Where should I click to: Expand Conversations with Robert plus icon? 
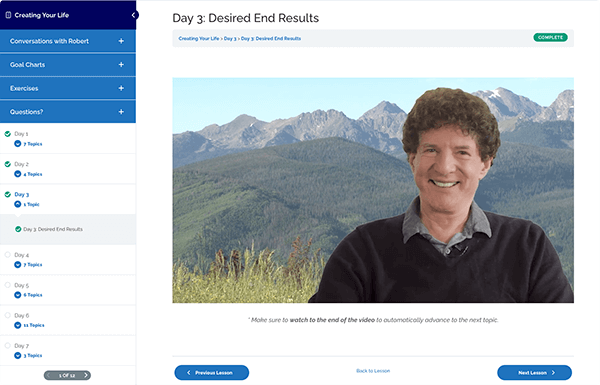121,41
